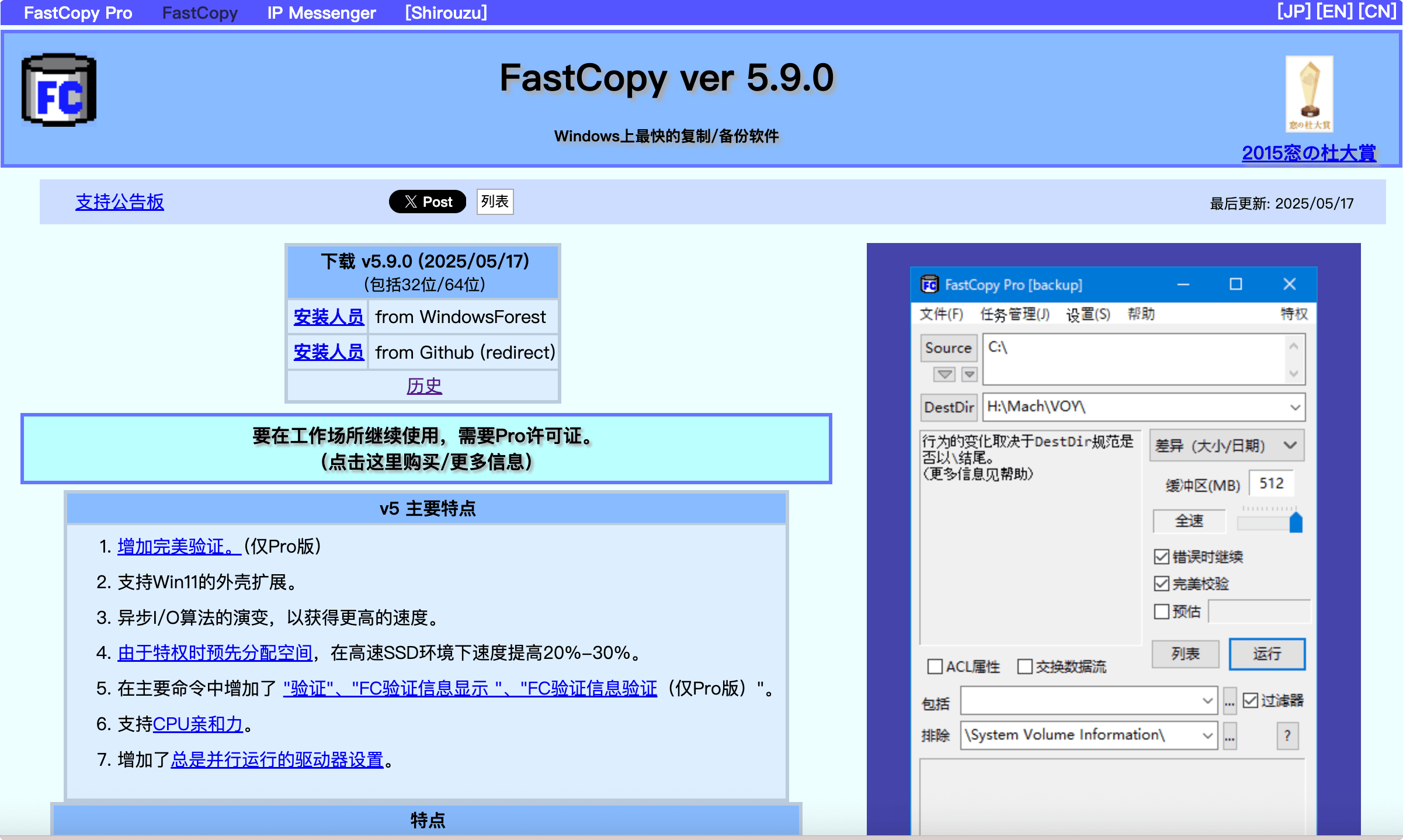Image resolution: width=1403 pixels, height=840 pixels.
Task: Enable the ACL属性 checkbox
Action: [935, 667]
